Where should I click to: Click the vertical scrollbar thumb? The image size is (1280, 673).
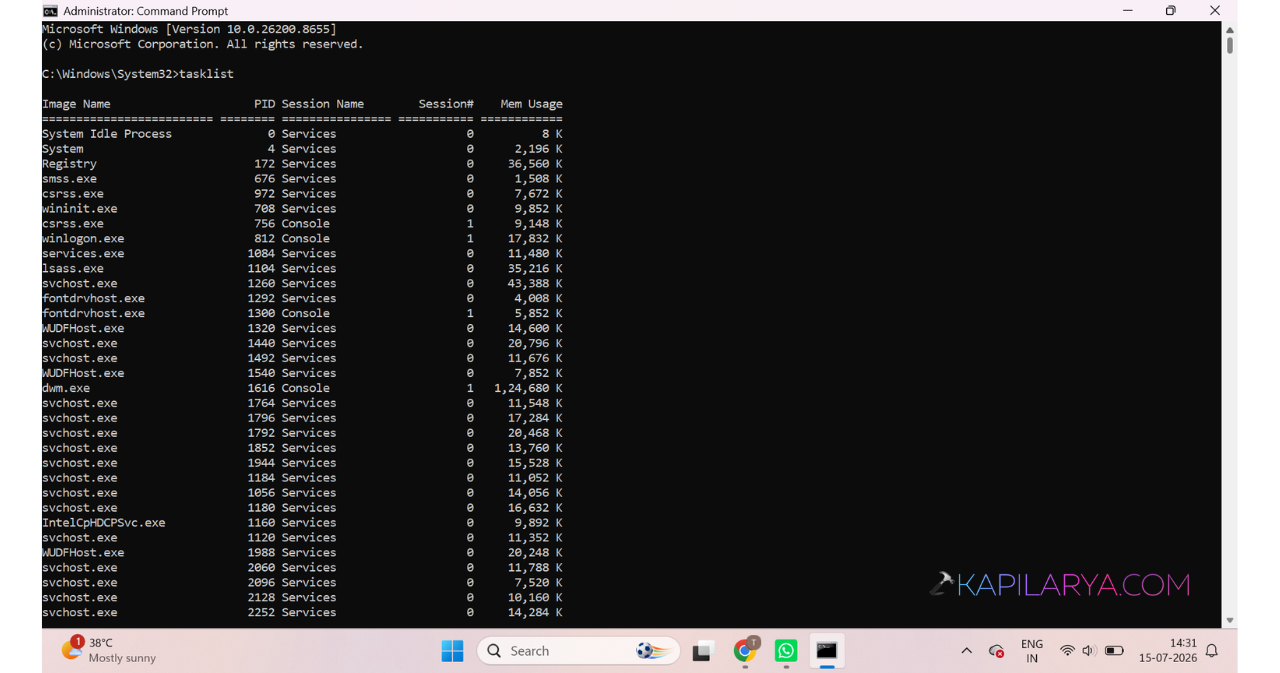coord(1230,46)
